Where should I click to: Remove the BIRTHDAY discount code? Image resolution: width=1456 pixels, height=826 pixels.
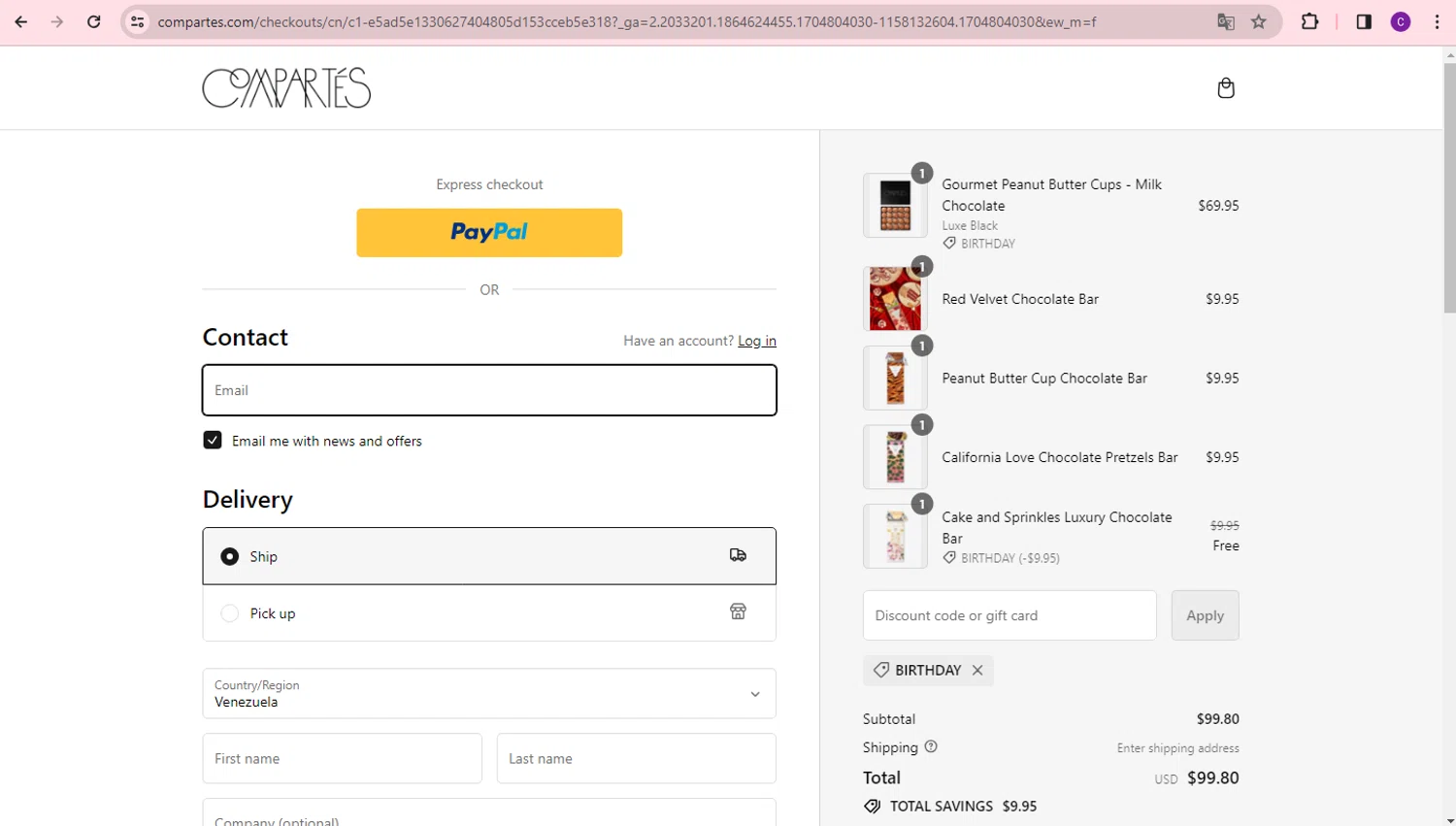977,670
